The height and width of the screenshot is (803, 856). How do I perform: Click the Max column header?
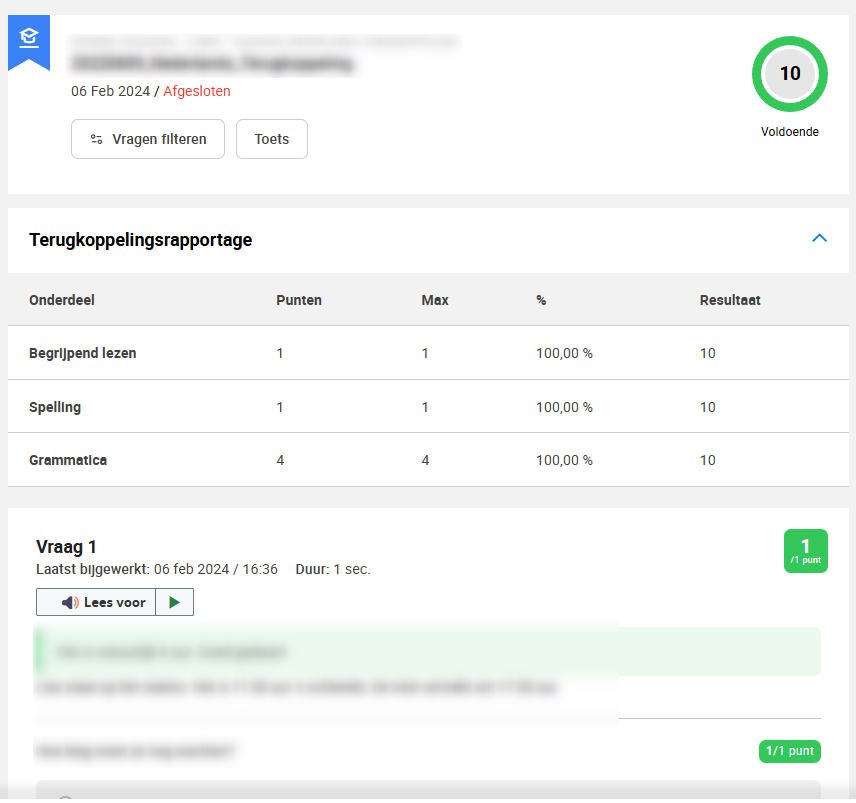[x=435, y=300]
